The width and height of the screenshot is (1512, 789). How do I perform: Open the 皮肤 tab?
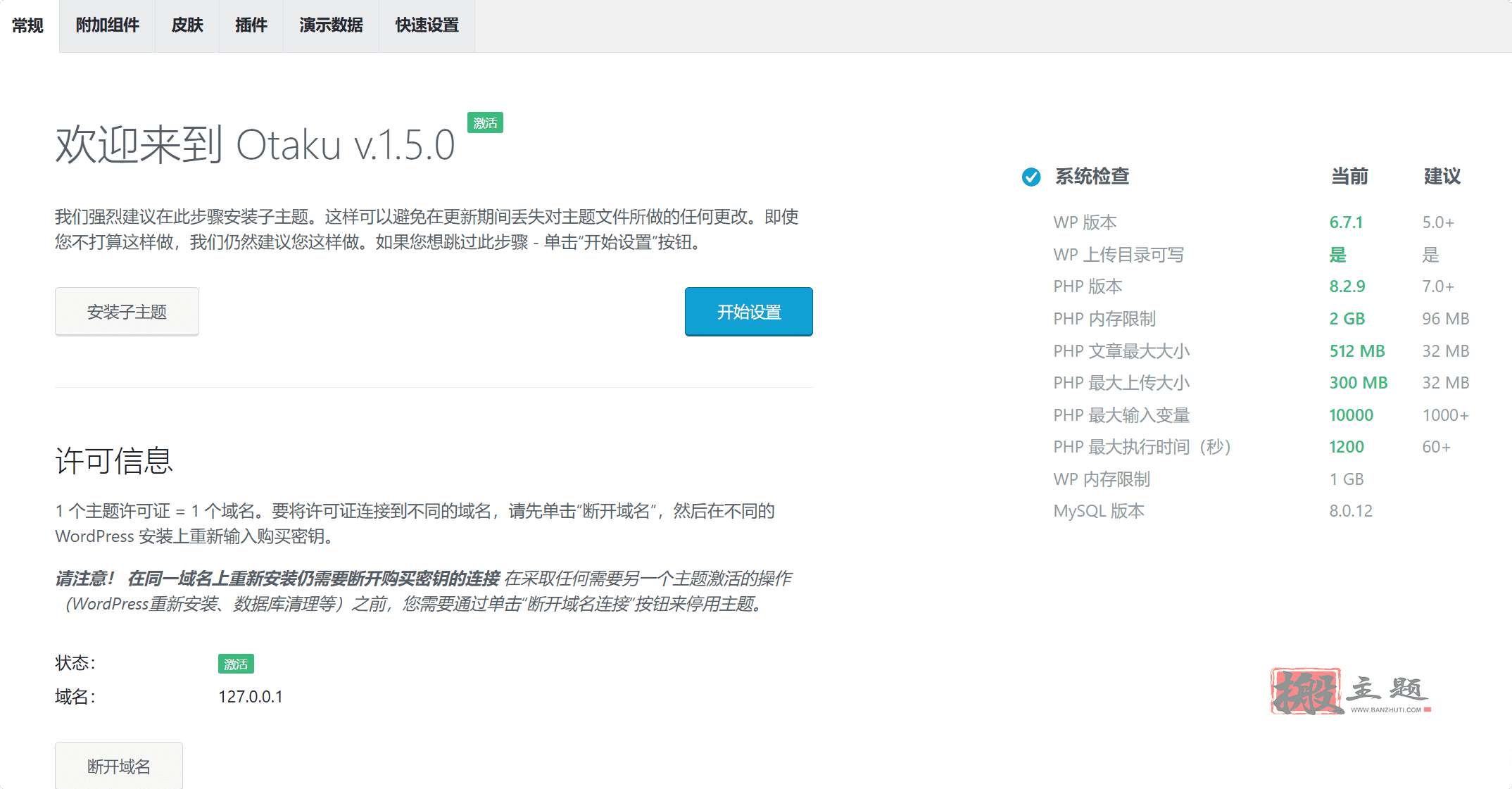coord(187,26)
